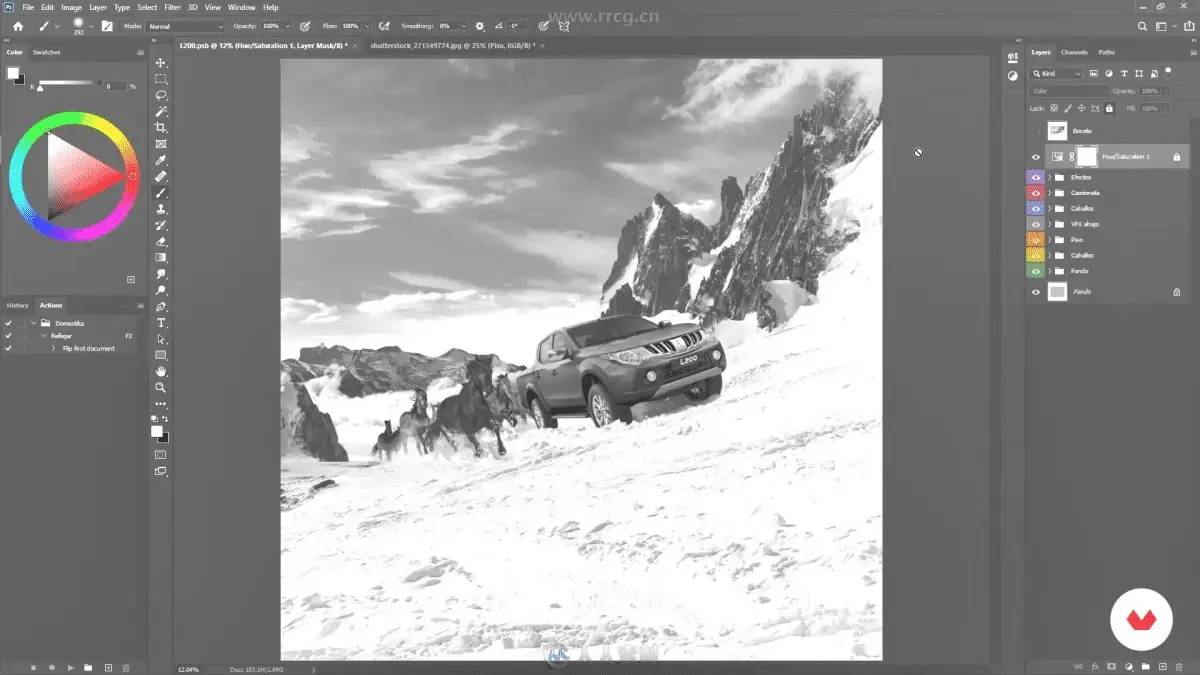Select the Brush tool in toolbox
Viewport: 1200px width, 675px height.
pos(161,193)
